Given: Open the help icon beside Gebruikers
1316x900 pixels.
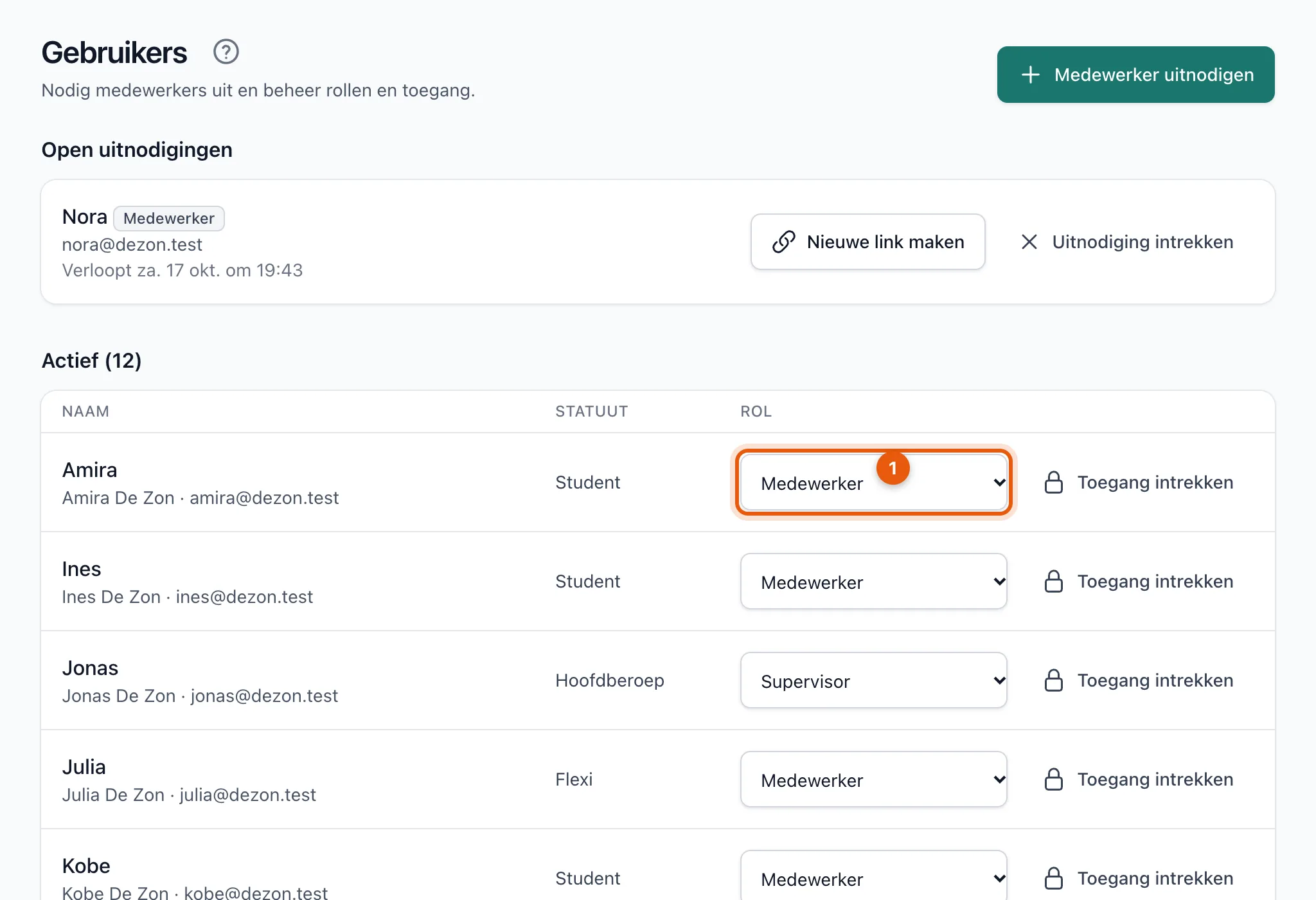Looking at the screenshot, I should click(x=226, y=52).
